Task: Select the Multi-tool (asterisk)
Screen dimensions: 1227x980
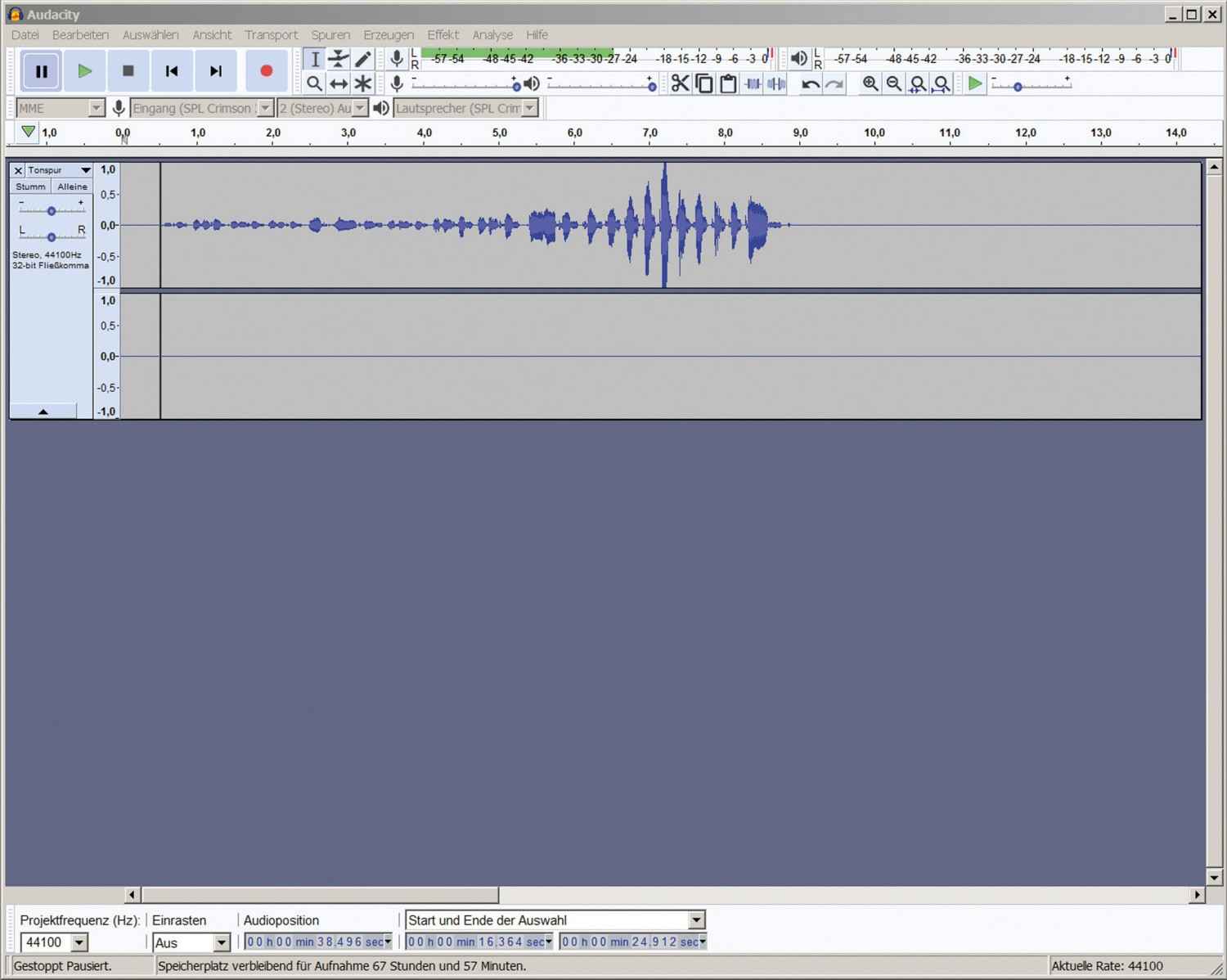Action: point(362,83)
